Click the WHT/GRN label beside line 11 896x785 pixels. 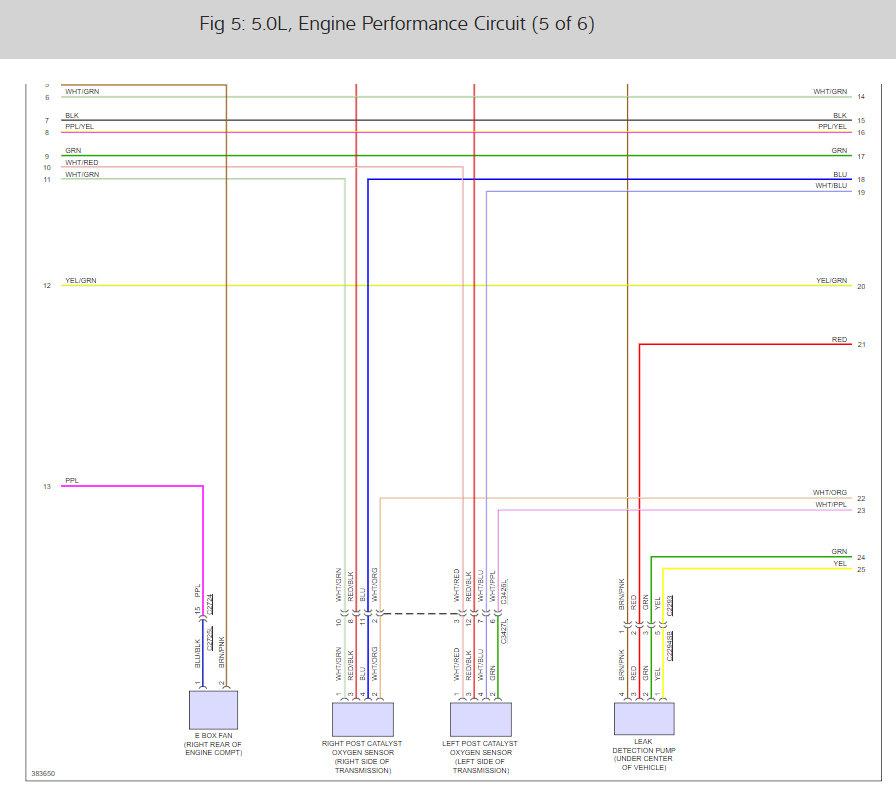point(82,174)
